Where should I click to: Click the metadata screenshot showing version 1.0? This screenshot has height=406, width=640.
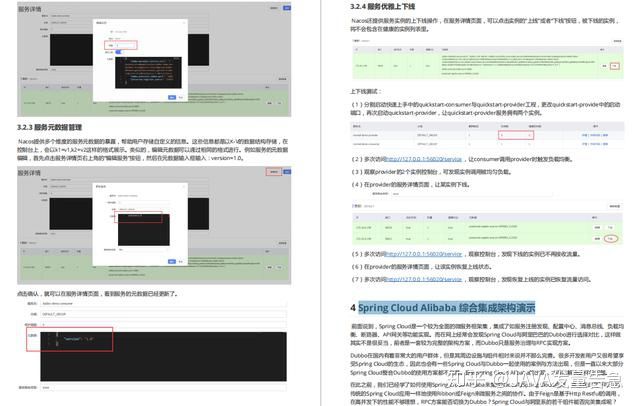[152, 346]
